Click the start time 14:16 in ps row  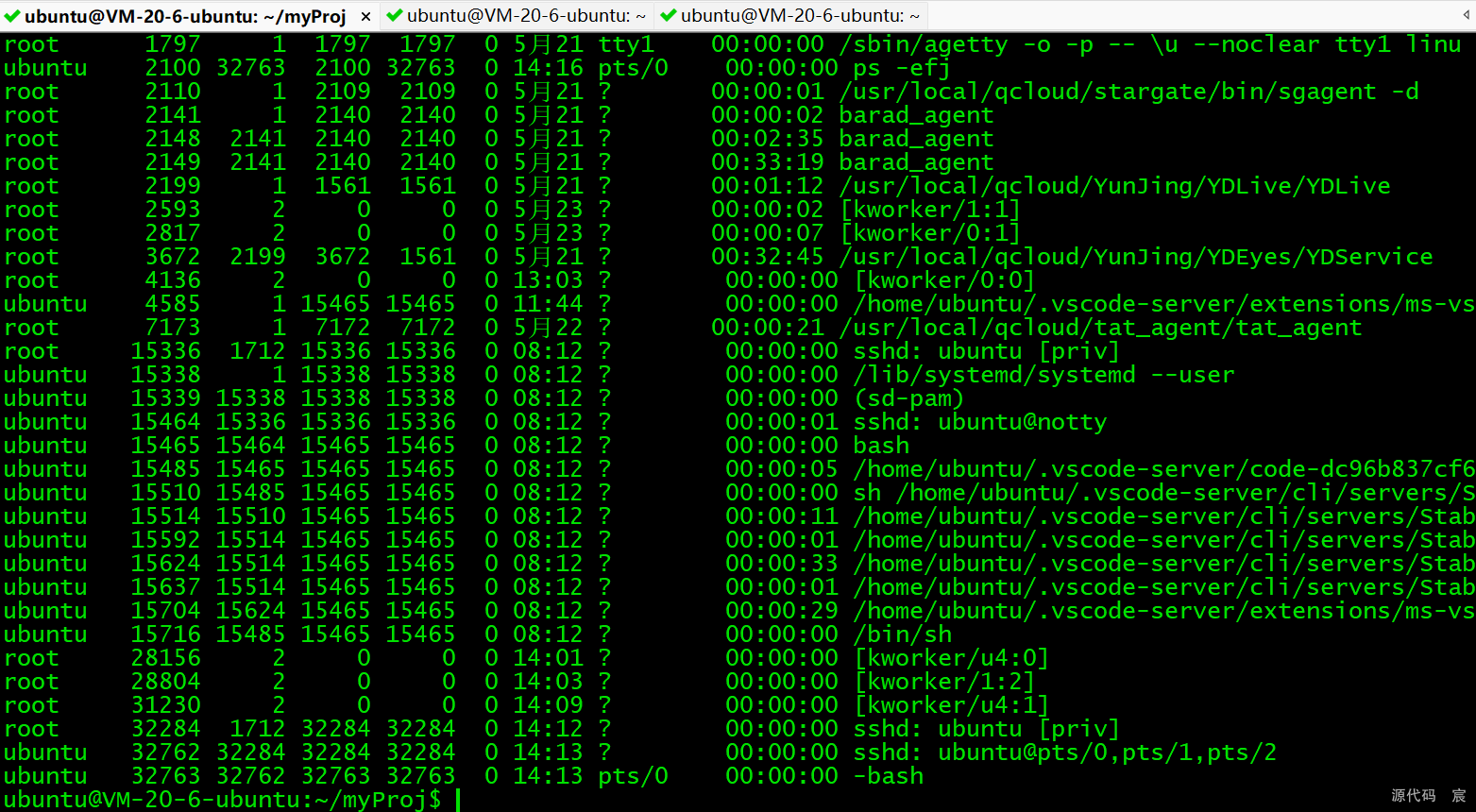pos(548,68)
